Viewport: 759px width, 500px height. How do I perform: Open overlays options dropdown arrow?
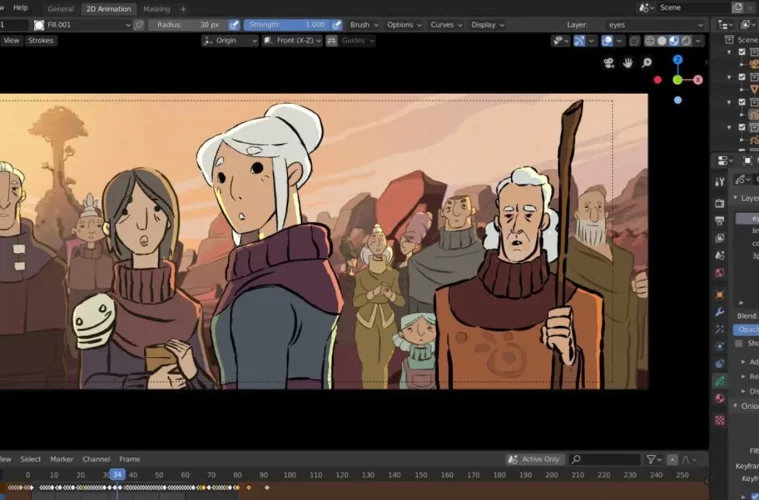tap(619, 41)
